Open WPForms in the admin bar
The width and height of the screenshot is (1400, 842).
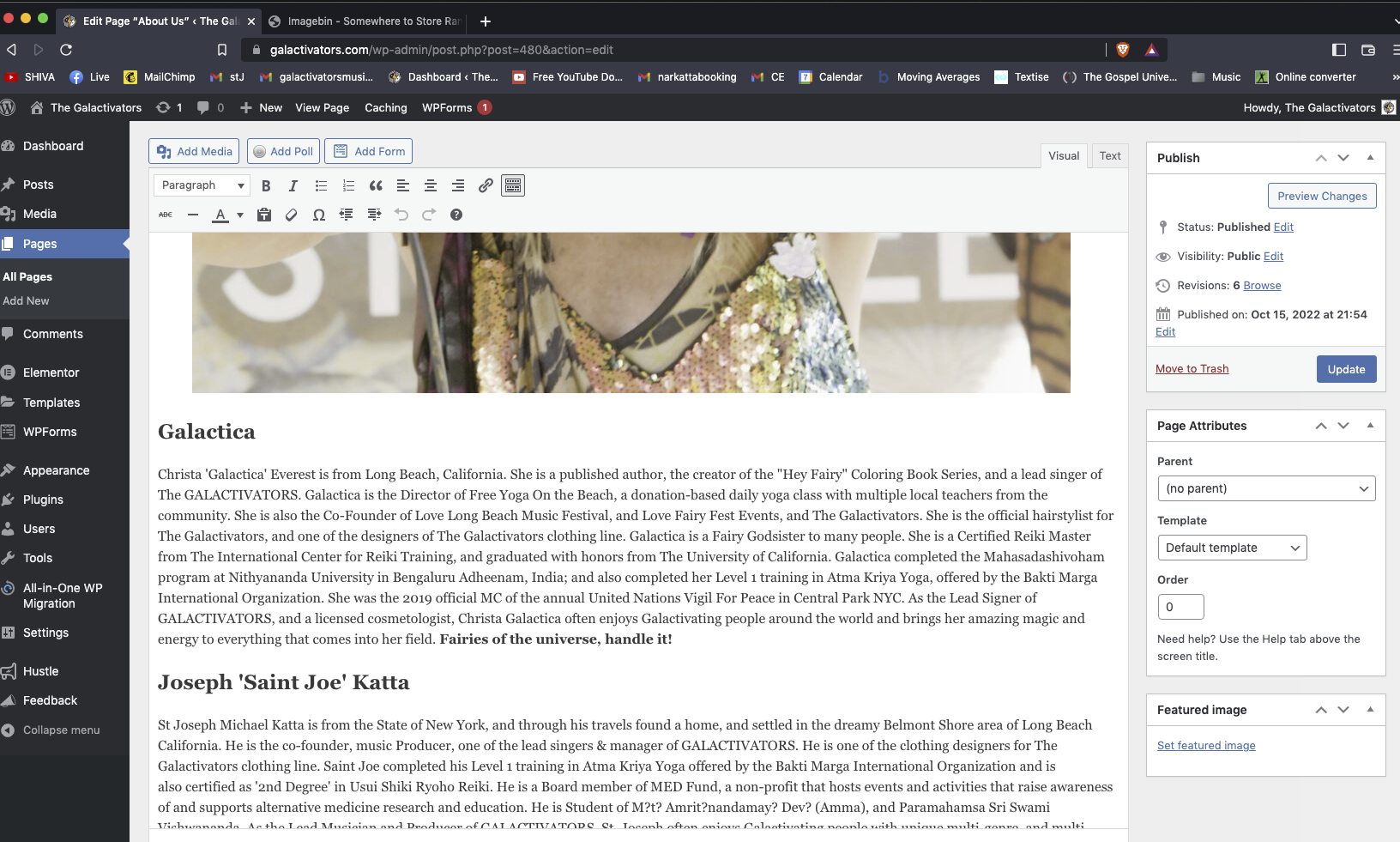click(x=456, y=107)
